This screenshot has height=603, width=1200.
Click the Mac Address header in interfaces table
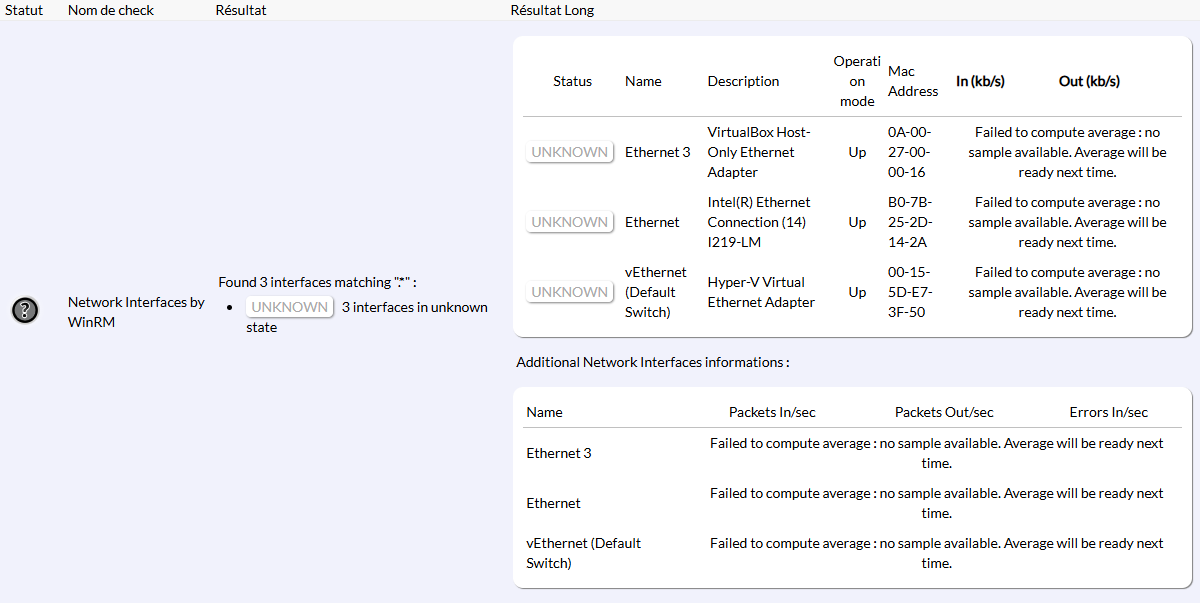(912, 81)
